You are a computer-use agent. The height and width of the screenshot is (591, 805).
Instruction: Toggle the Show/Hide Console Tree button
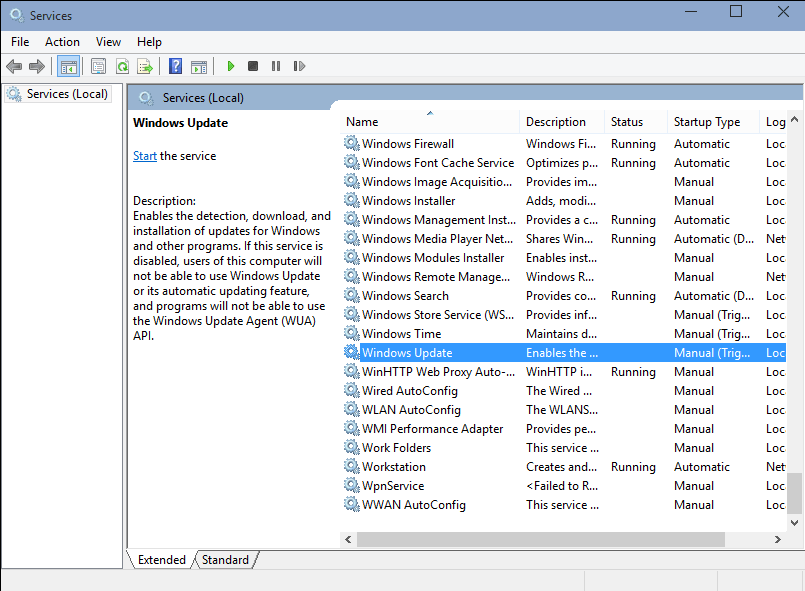click(x=68, y=66)
